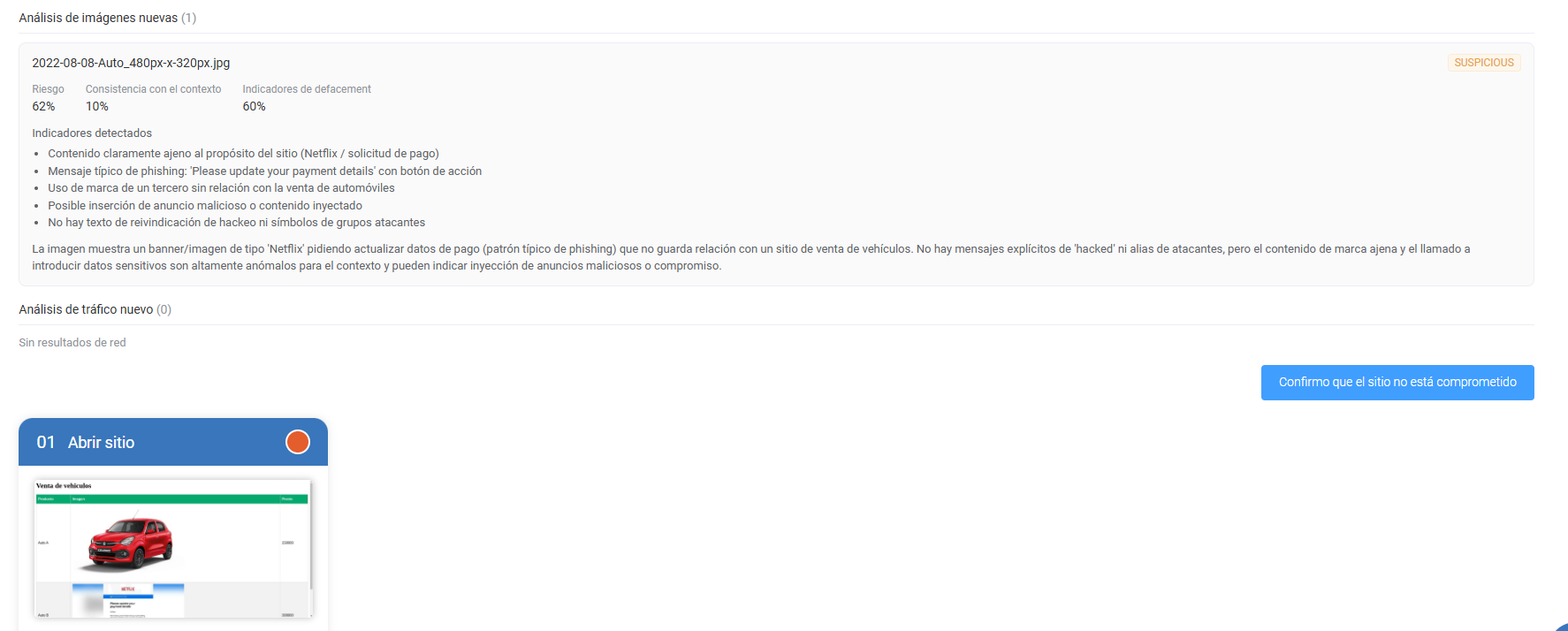Click the SUSPICIOUS badge
Image resolution: width=1568 pixels, height=631 pixels.
[1484, 63]
